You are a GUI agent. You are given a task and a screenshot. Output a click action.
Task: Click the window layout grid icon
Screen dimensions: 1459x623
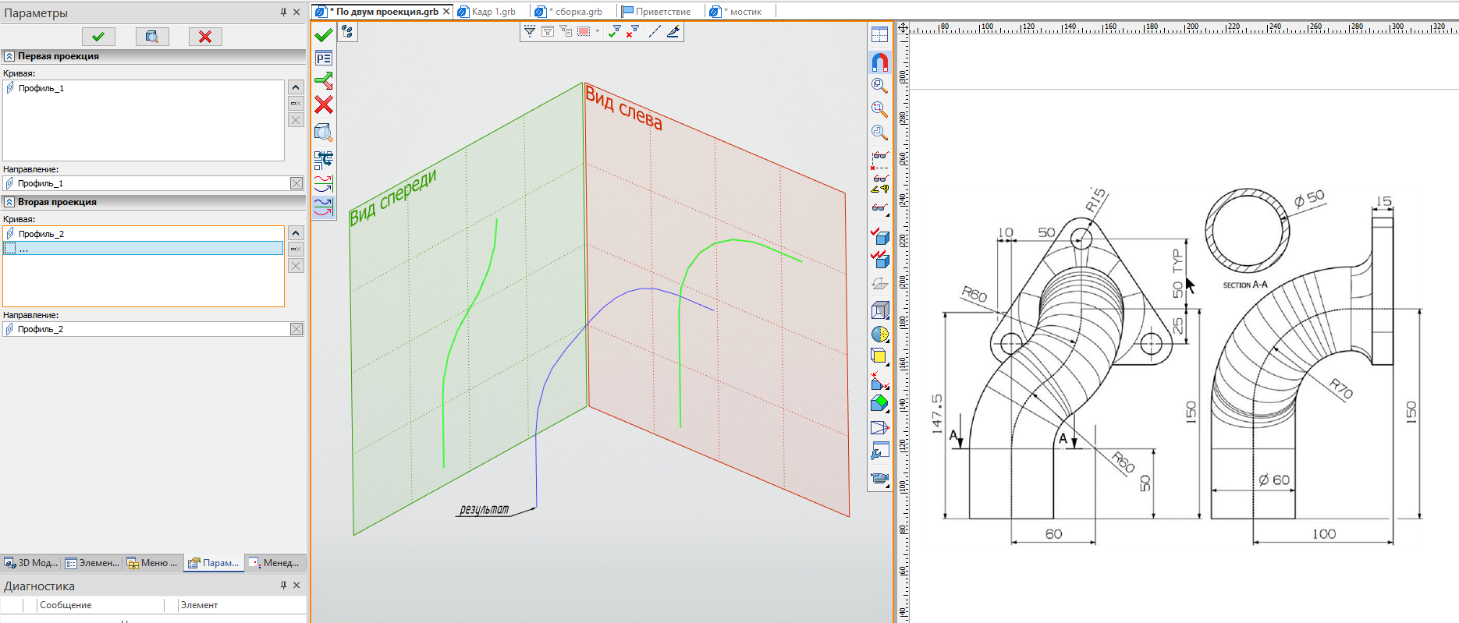tap(880, 35)
